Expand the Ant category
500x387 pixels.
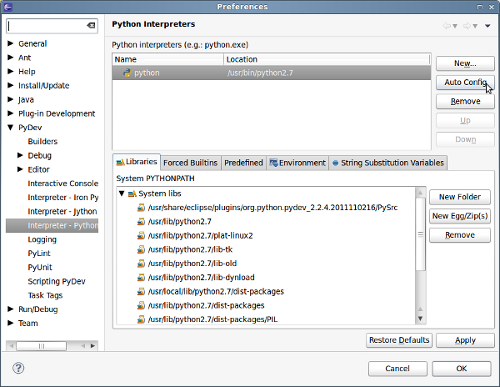point(11,57)
